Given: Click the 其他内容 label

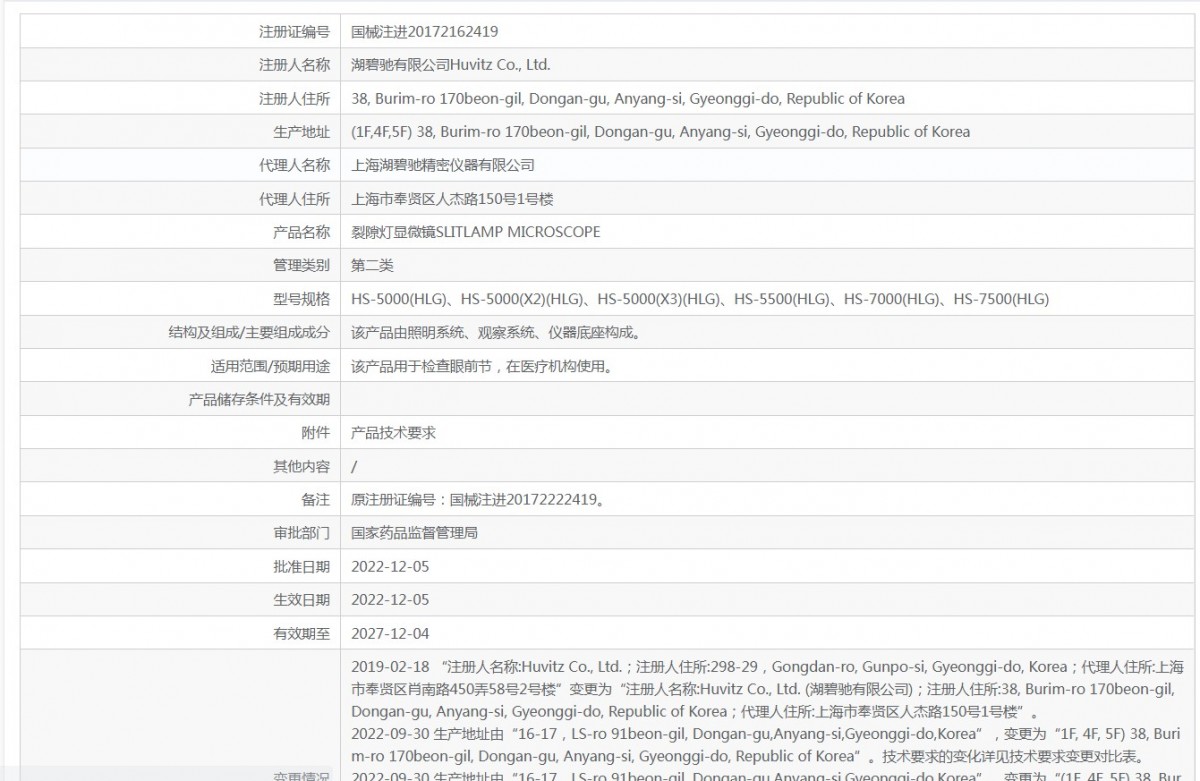Looking at the screenshot, I should tap(301, 467).
